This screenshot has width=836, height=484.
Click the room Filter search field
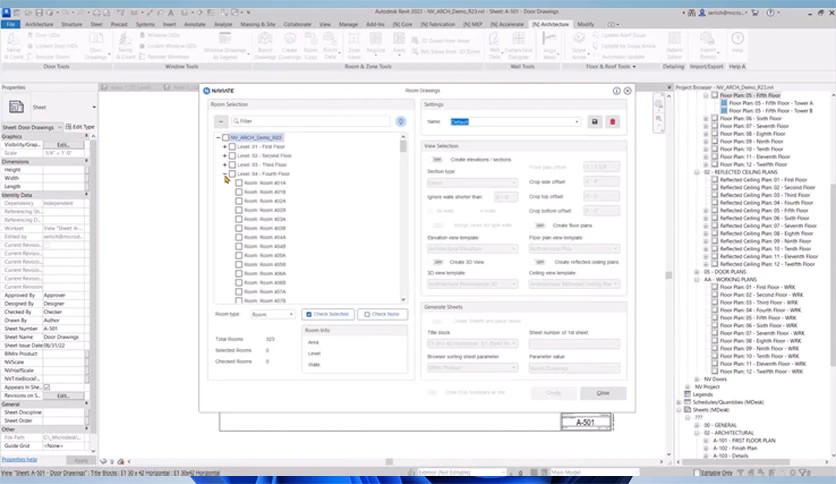click(x=310, y=121)
